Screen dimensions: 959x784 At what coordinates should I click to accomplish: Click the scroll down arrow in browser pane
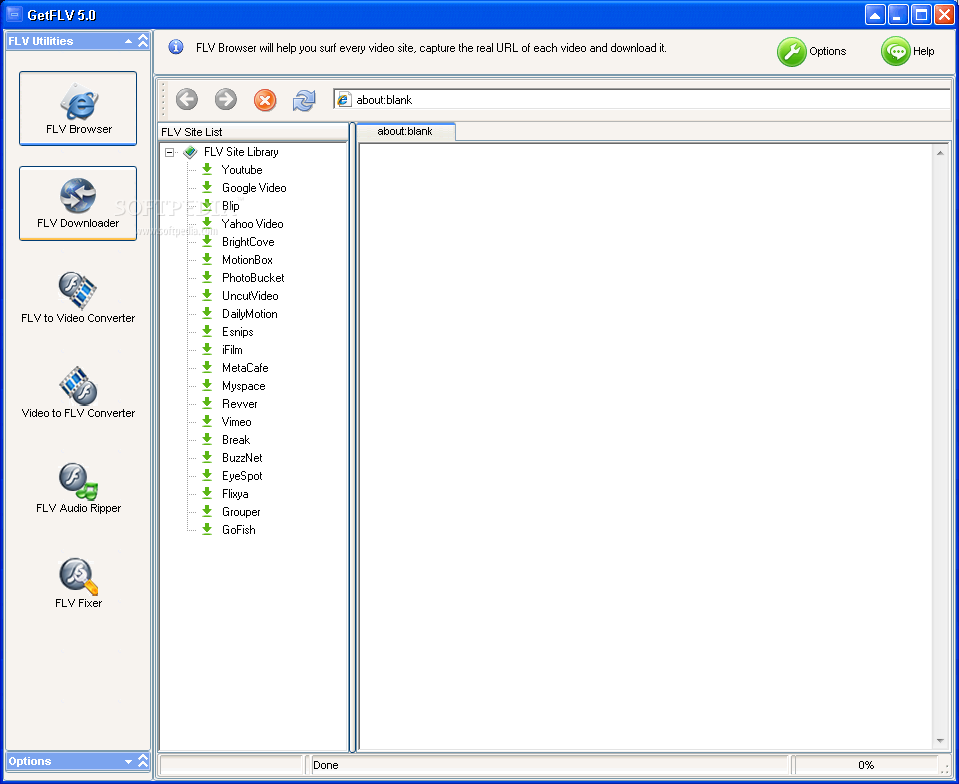[x=940, y=741]
